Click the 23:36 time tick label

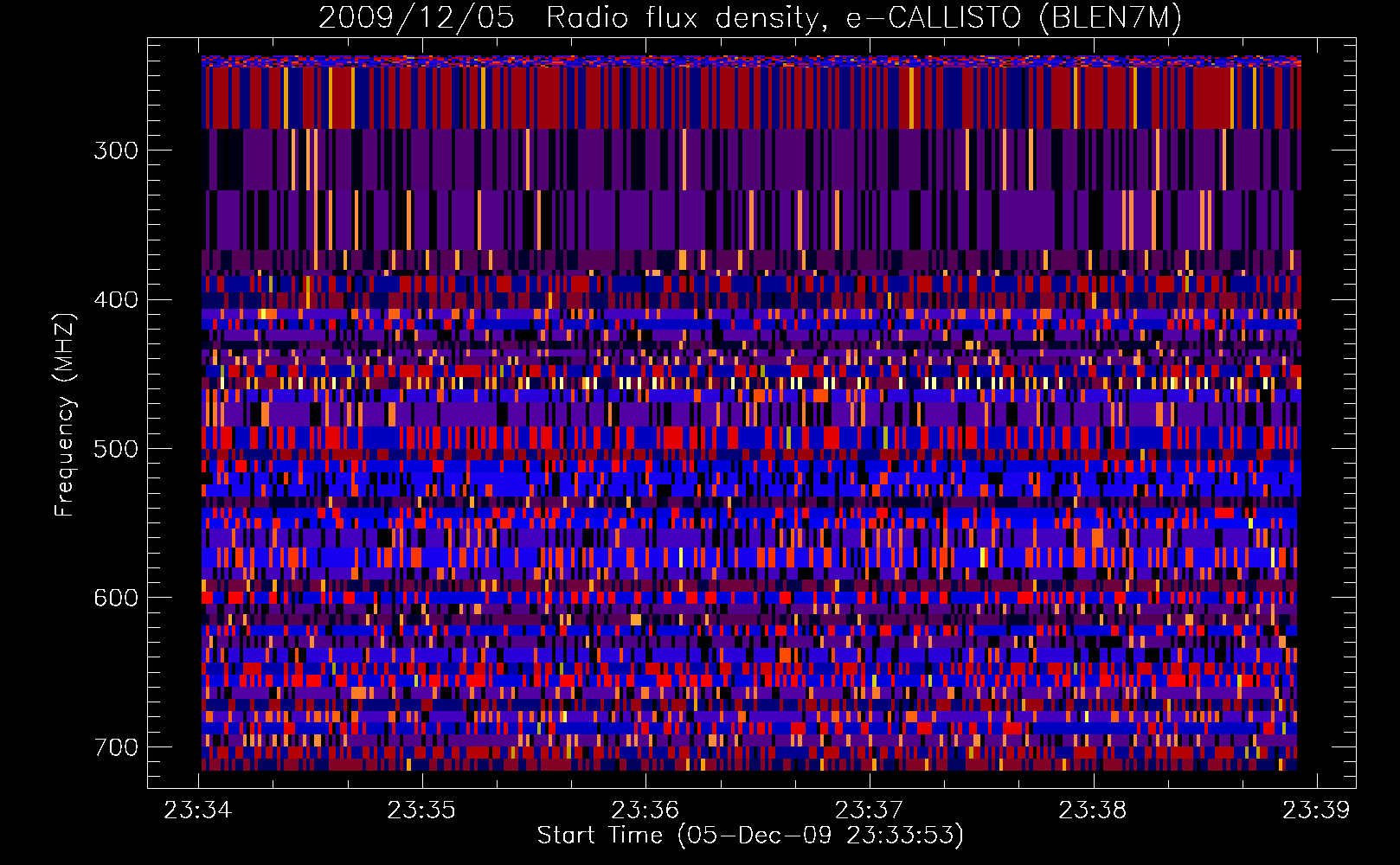[645, 811]
